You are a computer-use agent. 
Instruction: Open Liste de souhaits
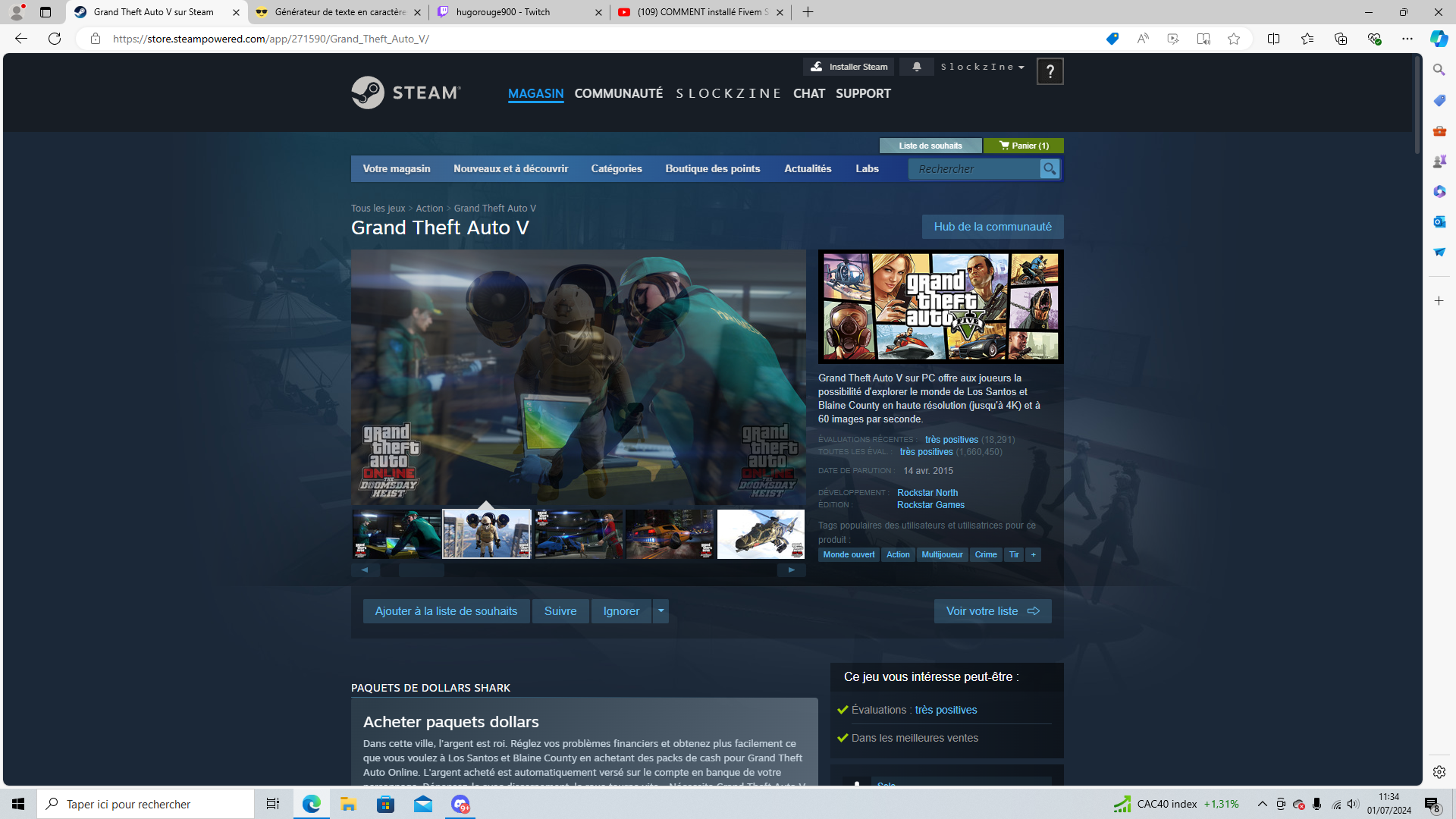[930, 146]
